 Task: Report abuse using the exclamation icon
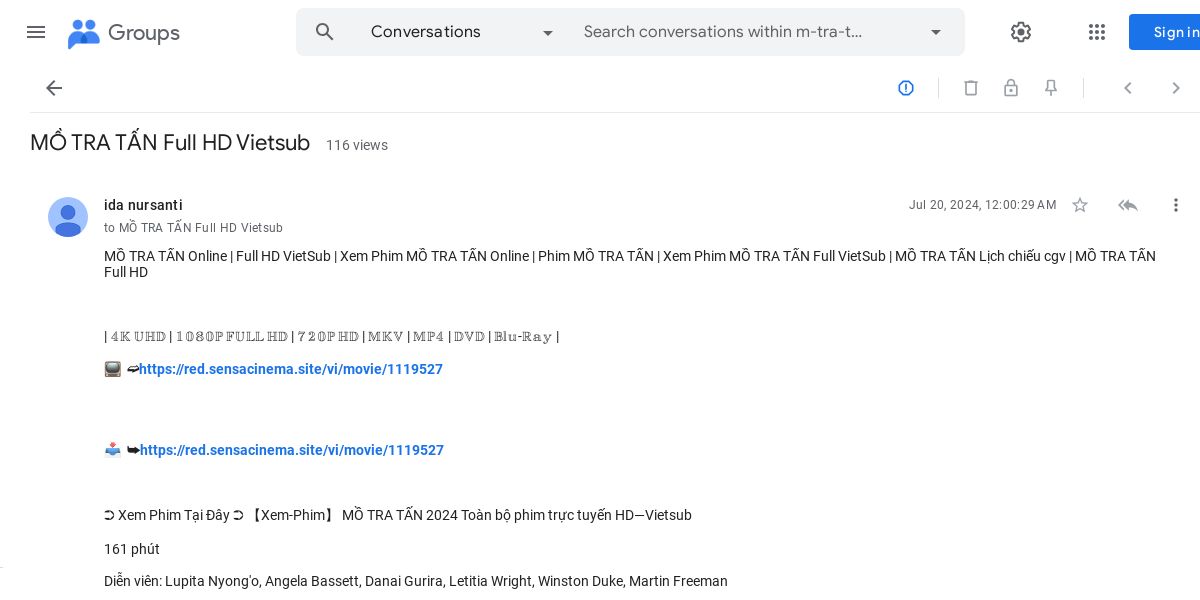(906, 88)
